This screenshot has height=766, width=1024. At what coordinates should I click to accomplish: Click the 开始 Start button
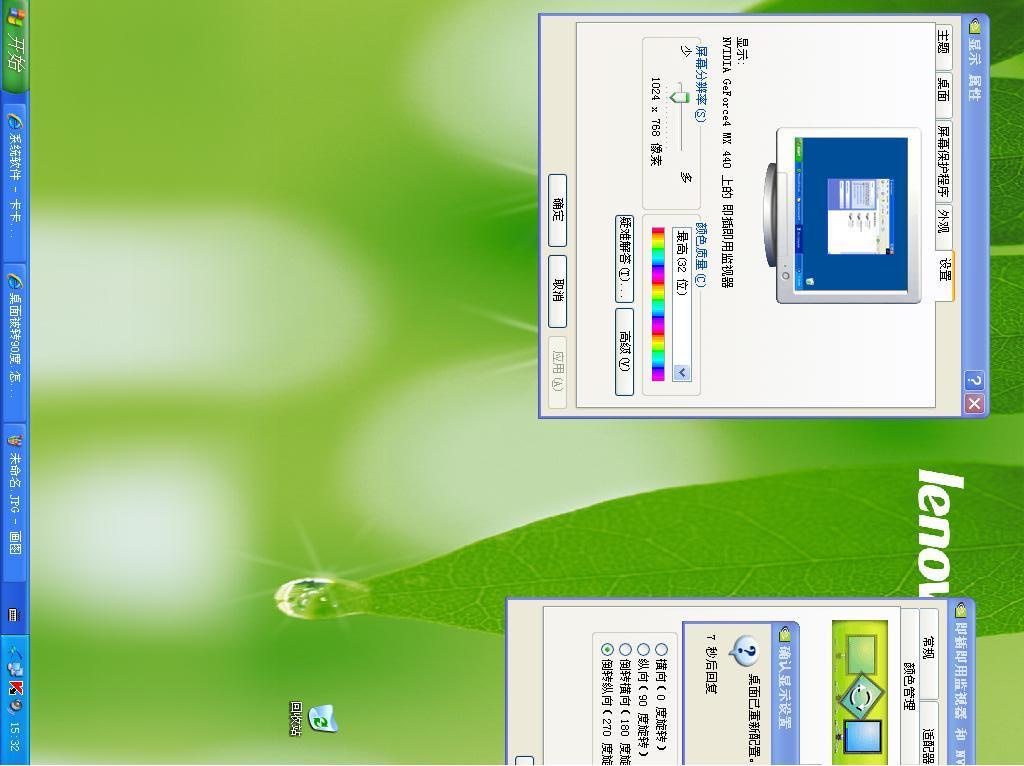(x=14, y=46)
